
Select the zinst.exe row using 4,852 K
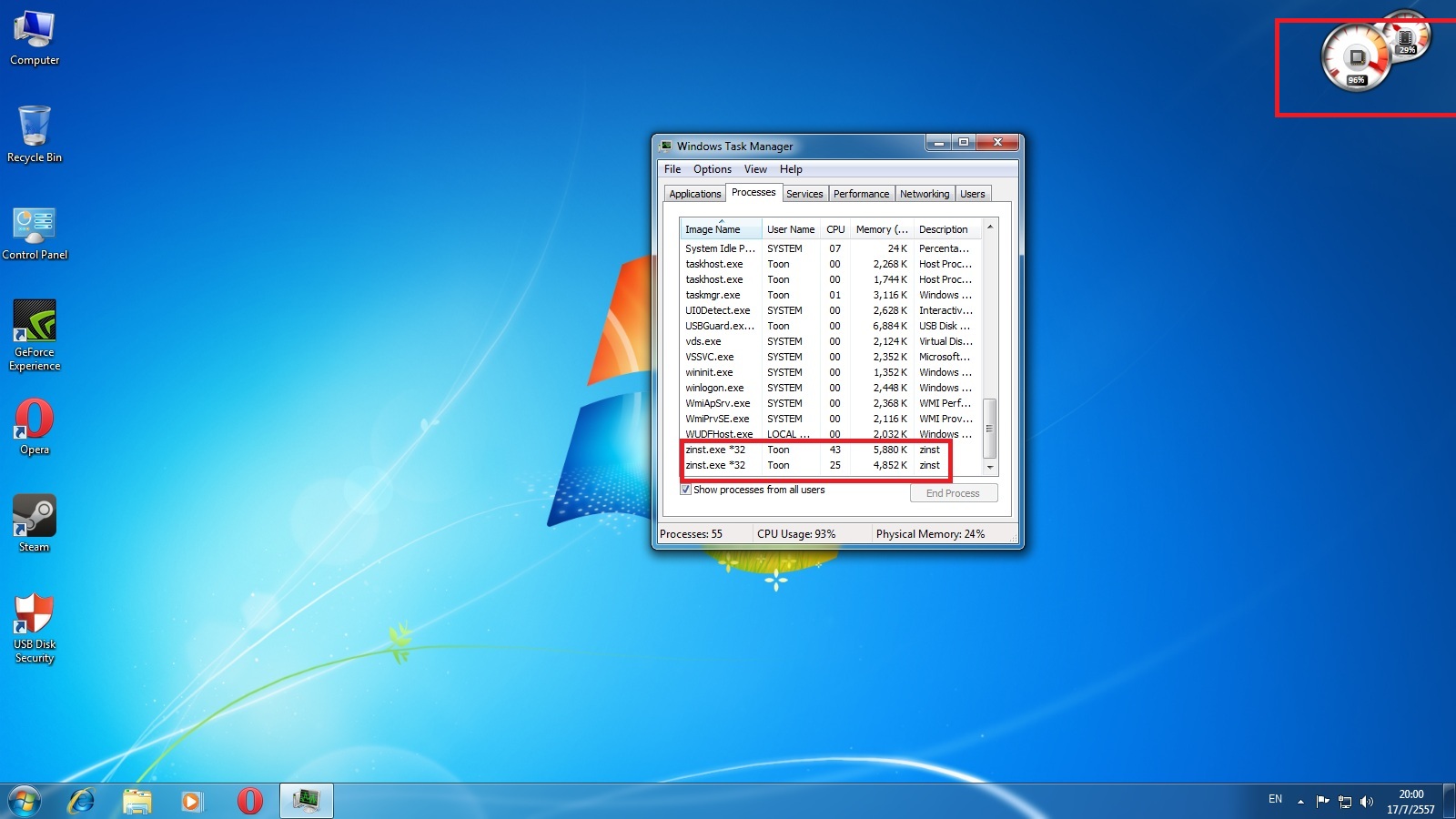pos(831,465)
